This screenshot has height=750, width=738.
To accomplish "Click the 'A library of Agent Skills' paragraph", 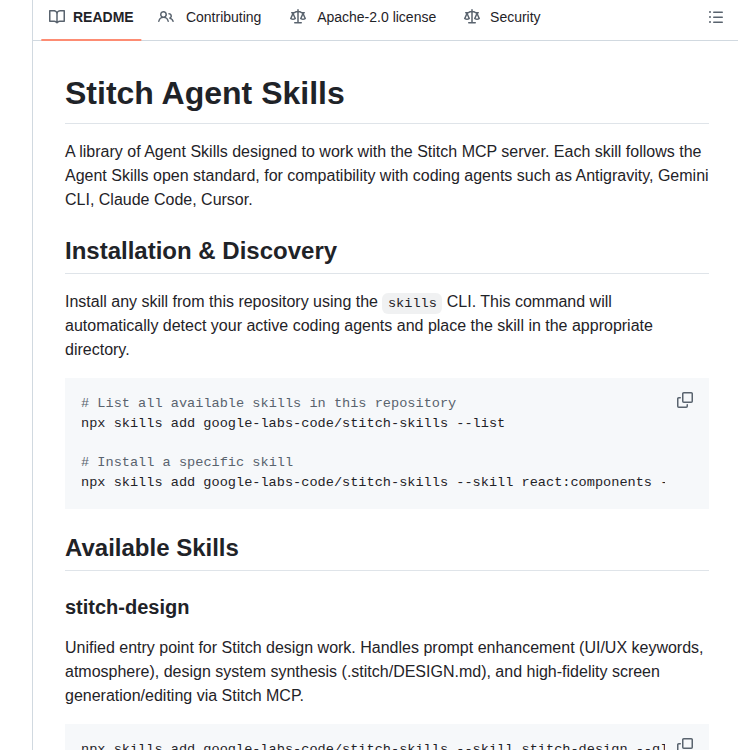I will point(386,176).
